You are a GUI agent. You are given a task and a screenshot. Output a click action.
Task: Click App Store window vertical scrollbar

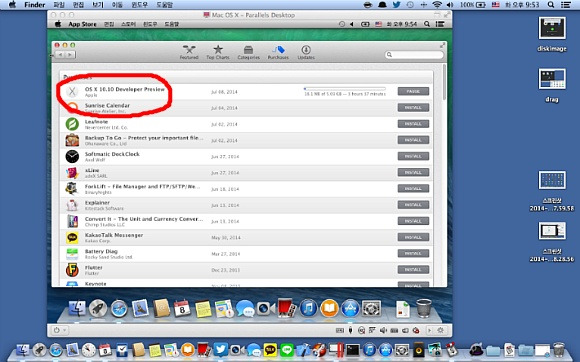[x=444, y=82]
